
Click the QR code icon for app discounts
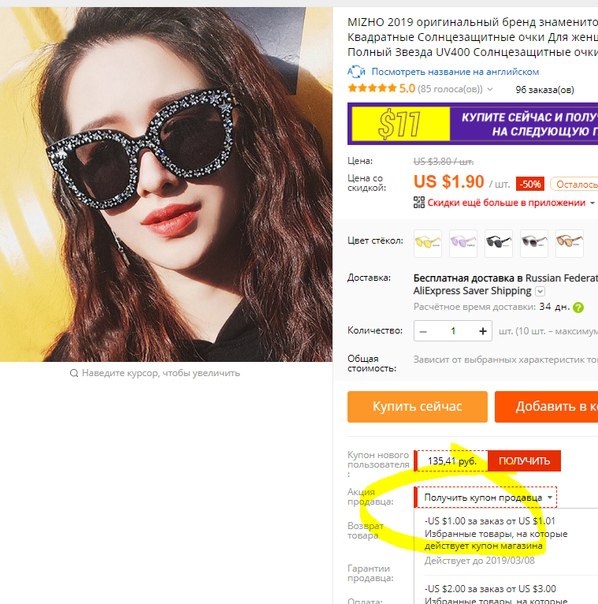(x=419, y=202)
